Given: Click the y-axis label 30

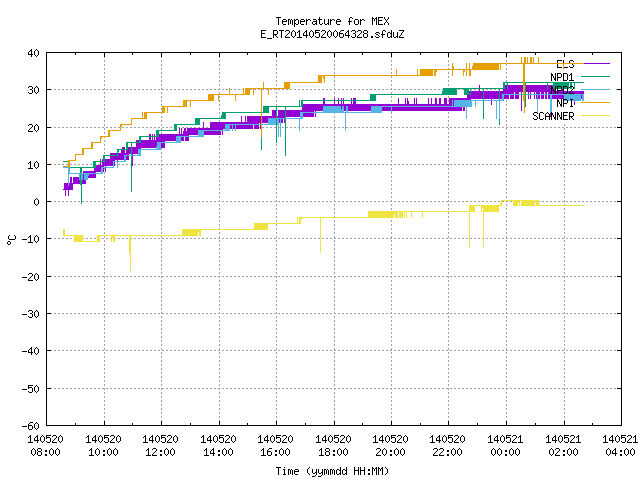Looking at the screenshot, I should [33, 90].
